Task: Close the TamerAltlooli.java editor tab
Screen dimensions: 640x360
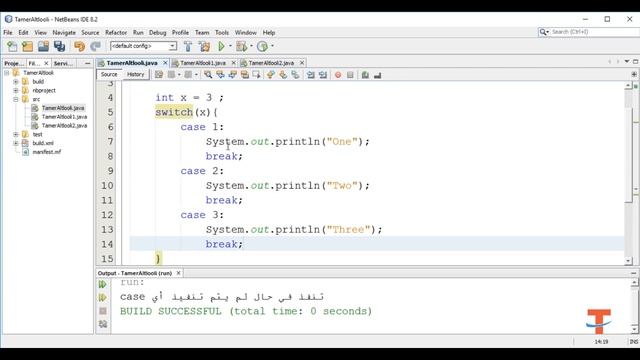Action: tap(165, 63)
